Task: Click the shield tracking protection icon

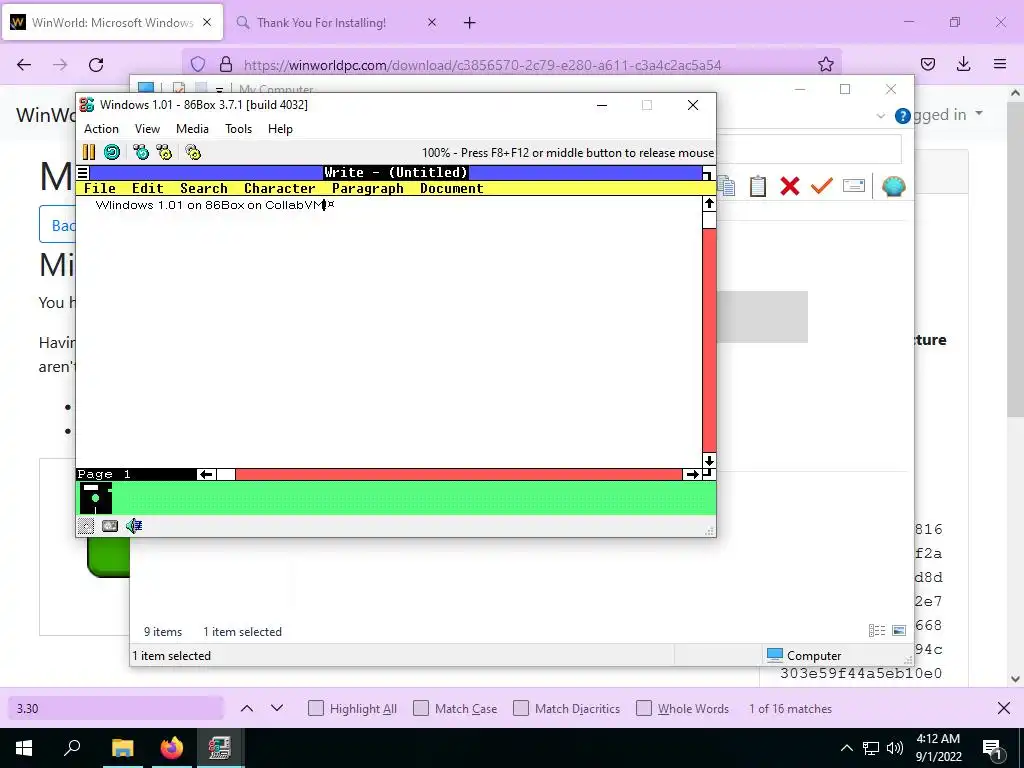Action: click(x=198, y=64)
